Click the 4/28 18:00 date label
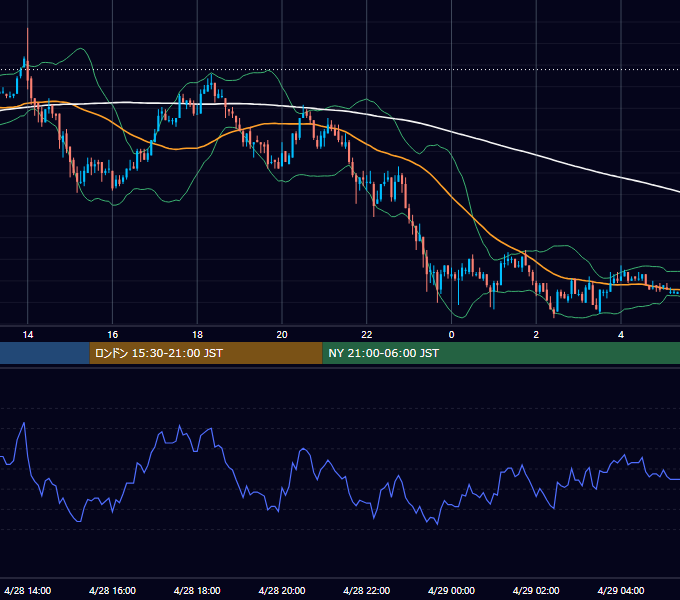680x600 pixels. [197, 590]
